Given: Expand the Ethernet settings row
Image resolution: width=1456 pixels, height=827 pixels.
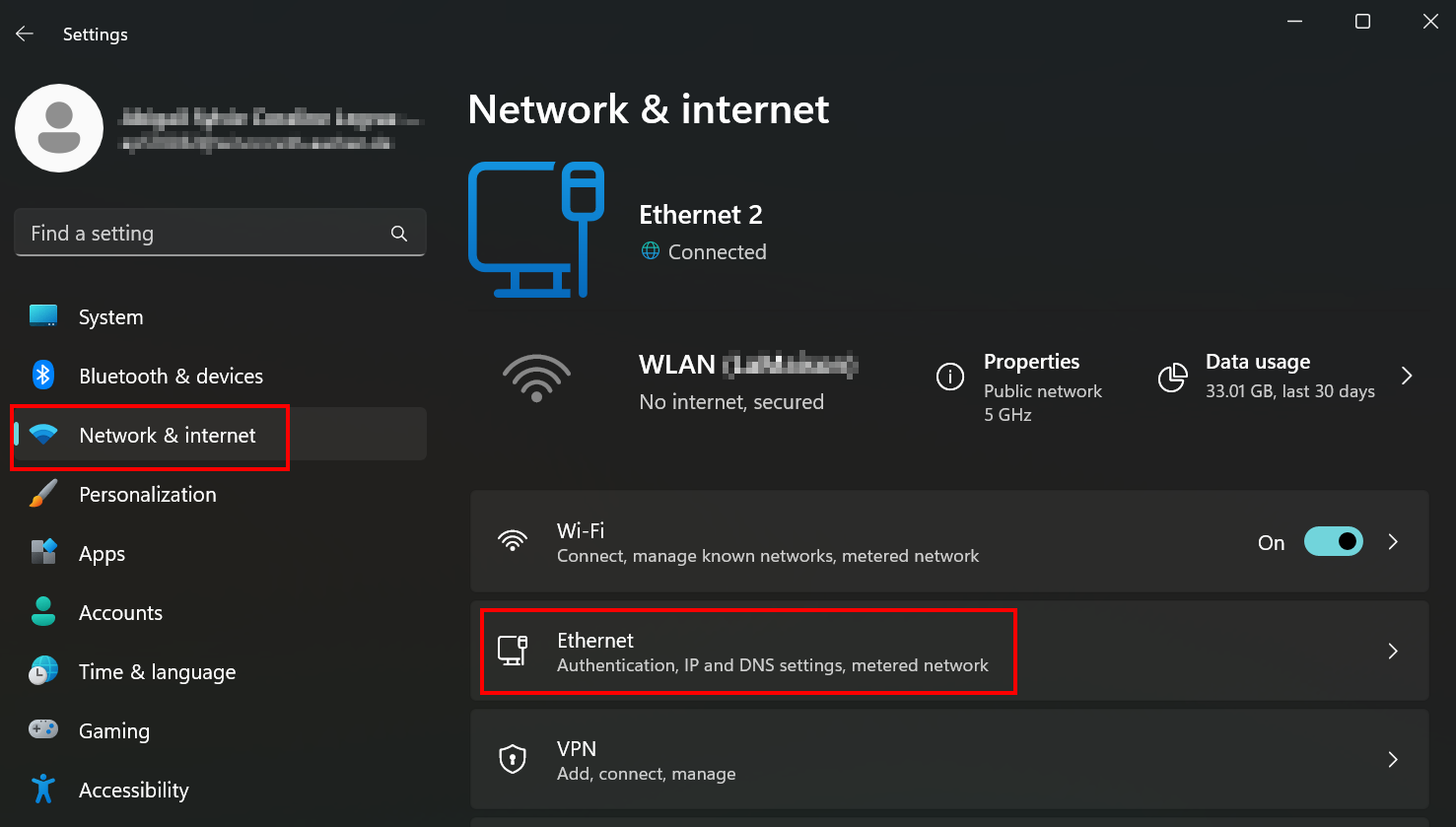Looking at the screenshot, I should coord(1392,651).
